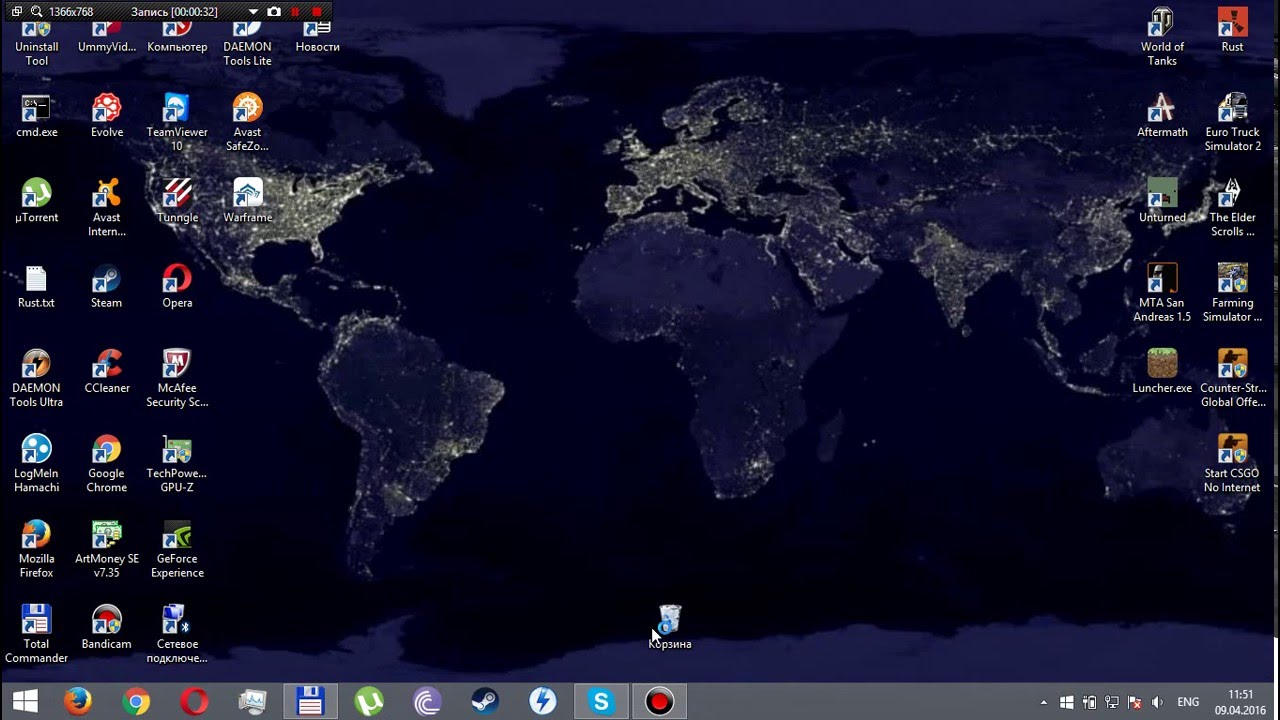Select the Total Commander desktop shortcut
1280x720 pixels.
pos(36,634)
